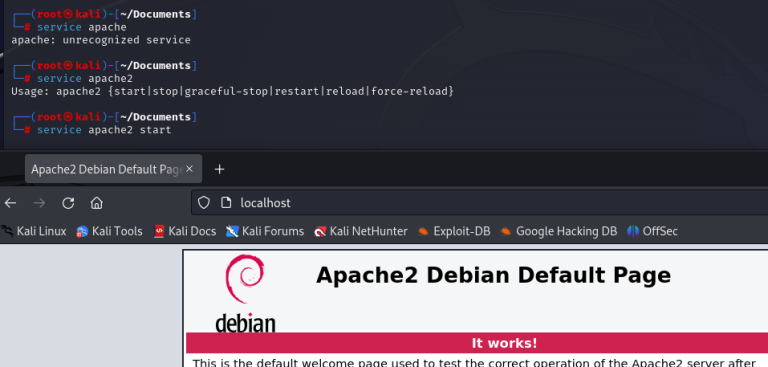768x367 pixels.
Task: Click the 'debian' wordmark under the logo
Action: click(x=245, y=323)
